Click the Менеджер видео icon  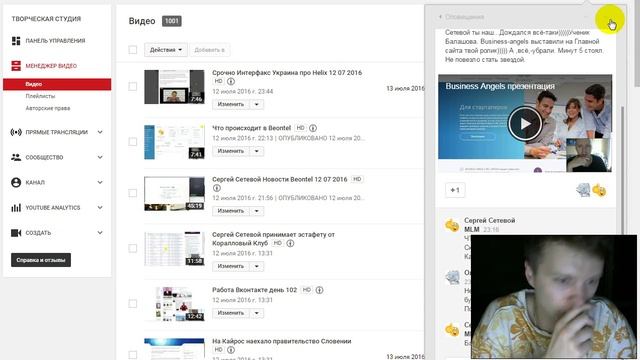[x=16, y=66]
